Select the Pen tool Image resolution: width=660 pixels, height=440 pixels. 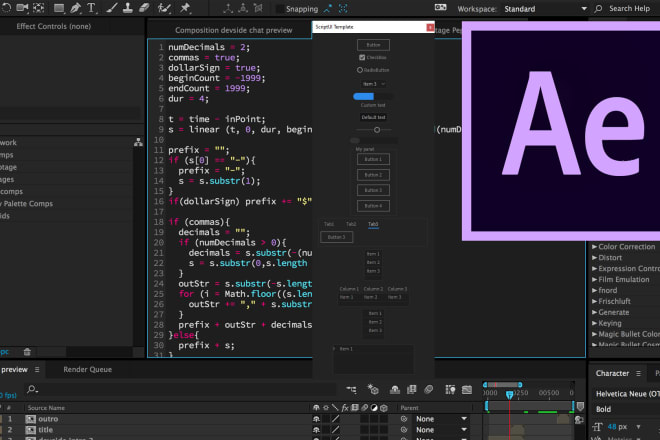tap(75, 8)
